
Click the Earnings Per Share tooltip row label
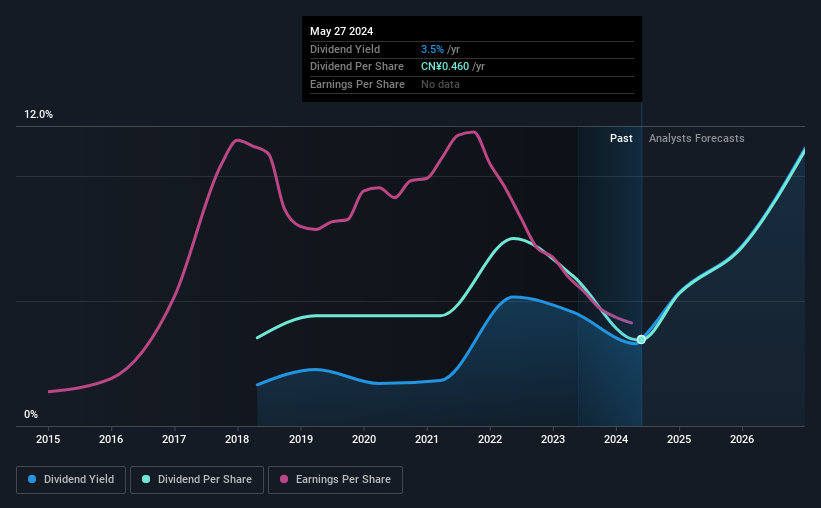[357, 84]
